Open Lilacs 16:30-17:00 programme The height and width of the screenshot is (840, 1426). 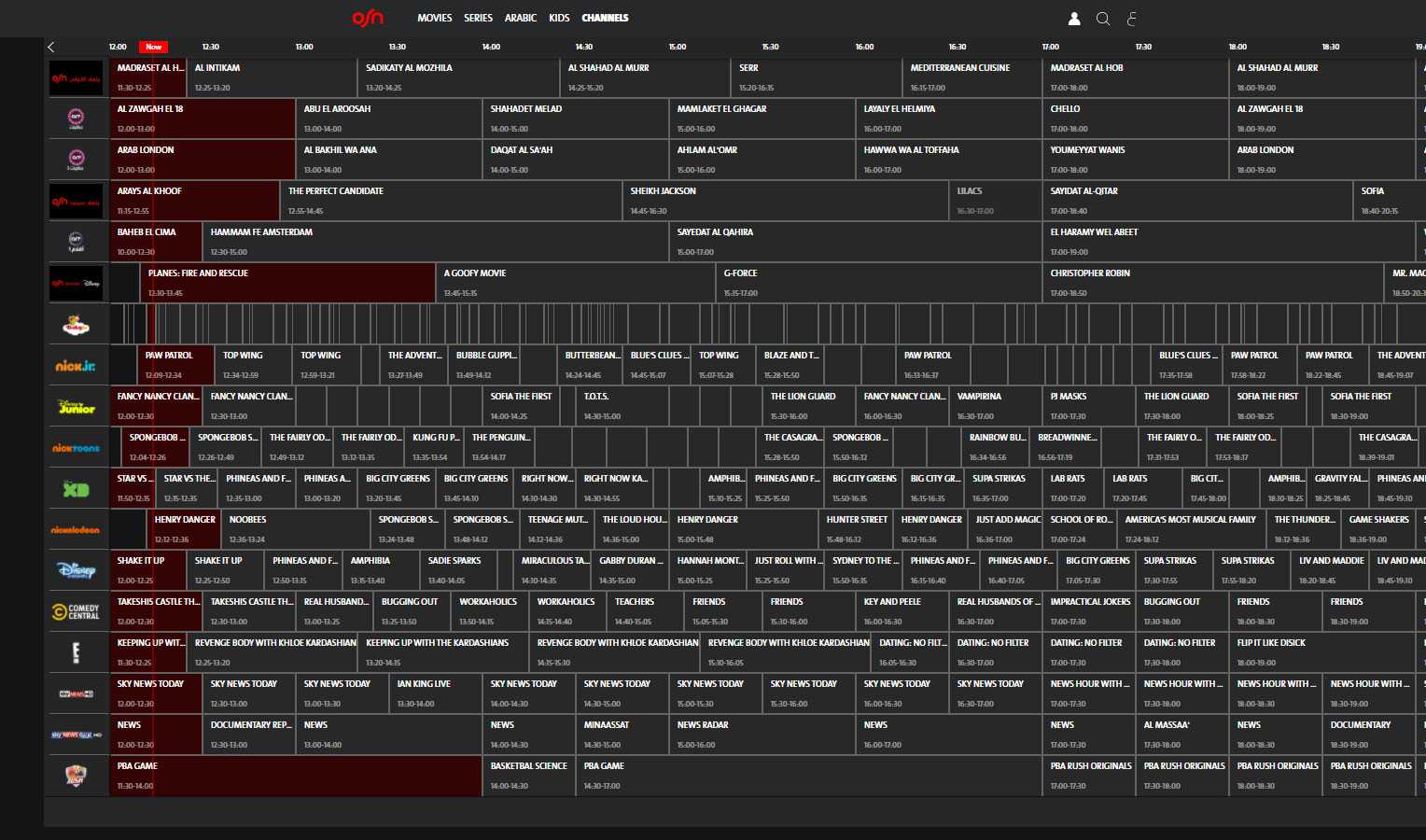coord(996,202)
